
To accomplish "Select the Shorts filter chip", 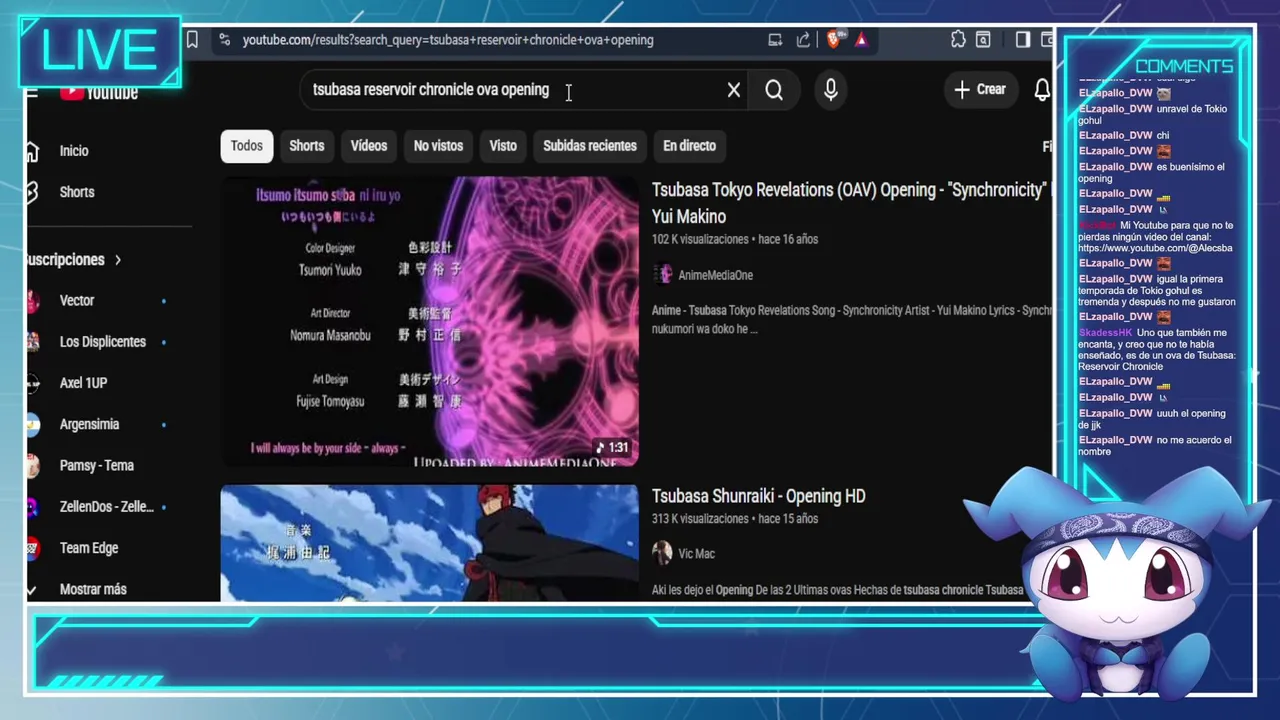I will click(x=307, y=146).
